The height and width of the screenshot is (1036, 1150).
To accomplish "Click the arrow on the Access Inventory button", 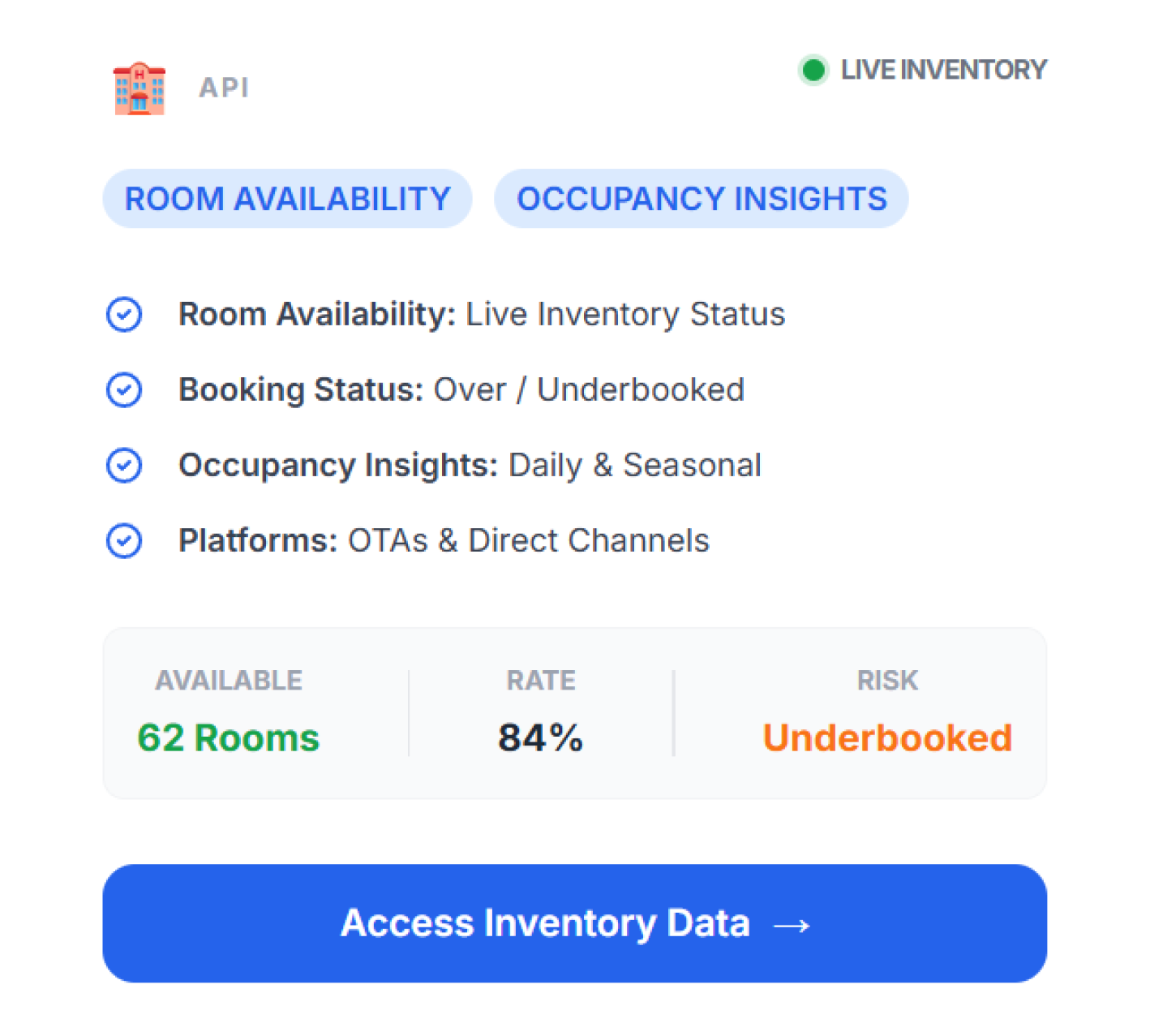I will [x=792, y=925].
